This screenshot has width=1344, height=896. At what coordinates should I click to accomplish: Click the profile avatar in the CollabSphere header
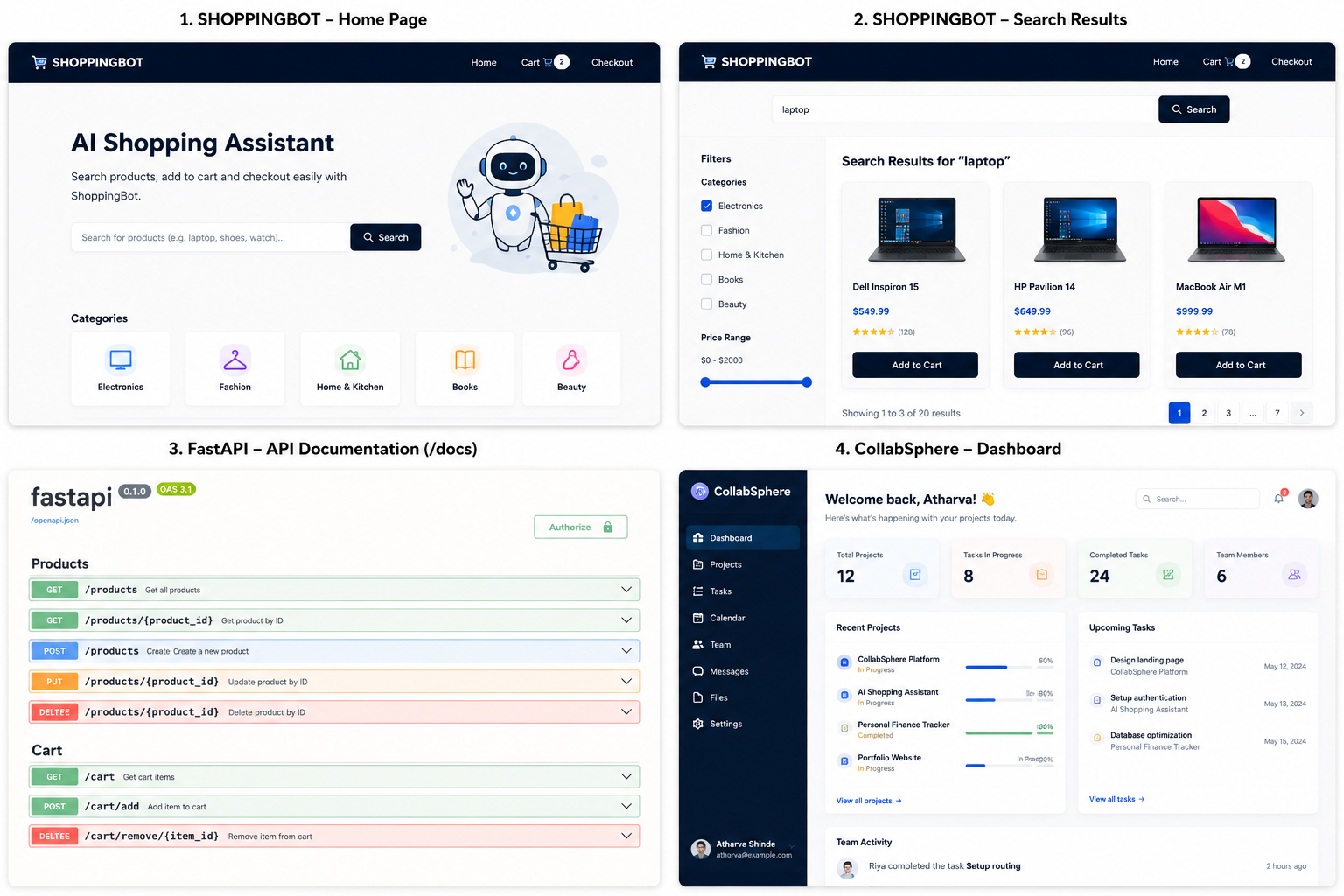[x=1308, y=499]
